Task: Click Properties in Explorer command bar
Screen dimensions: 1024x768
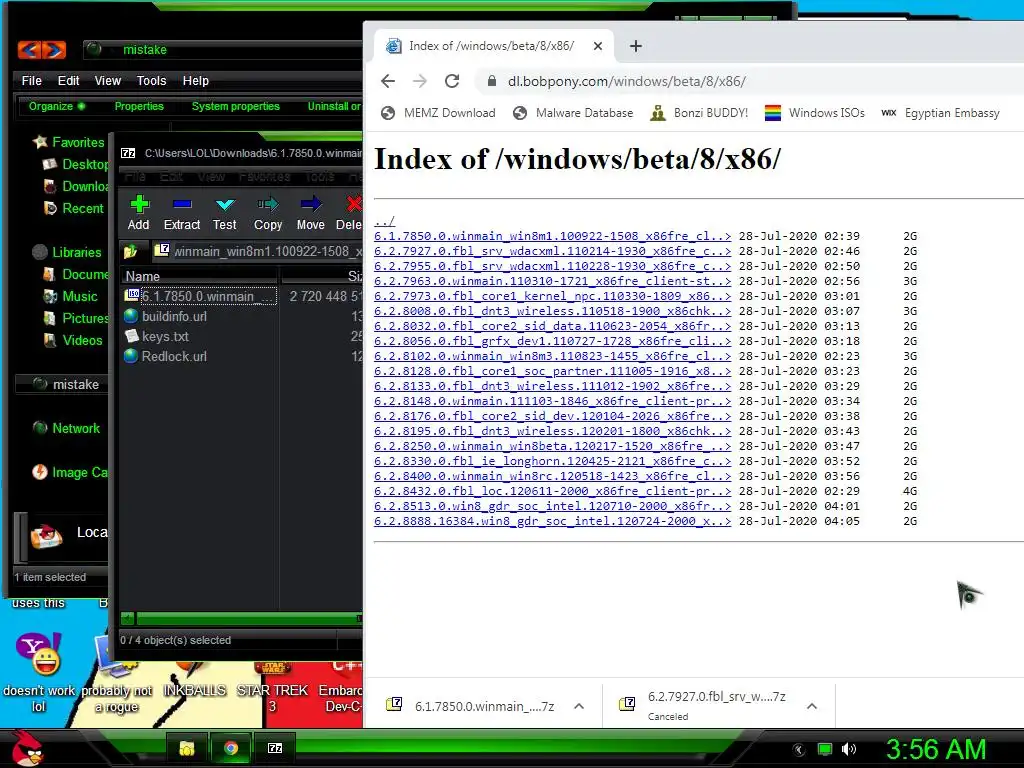Action: click(x=139, y=106)
